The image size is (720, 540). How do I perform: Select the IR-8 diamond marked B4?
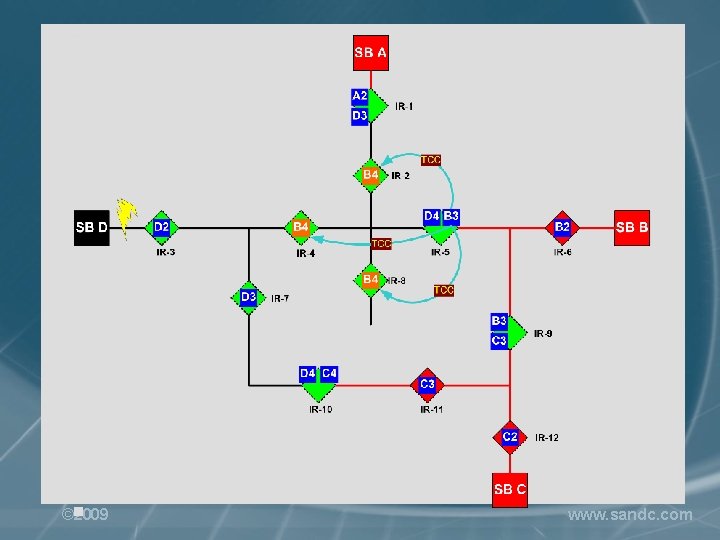370,280
